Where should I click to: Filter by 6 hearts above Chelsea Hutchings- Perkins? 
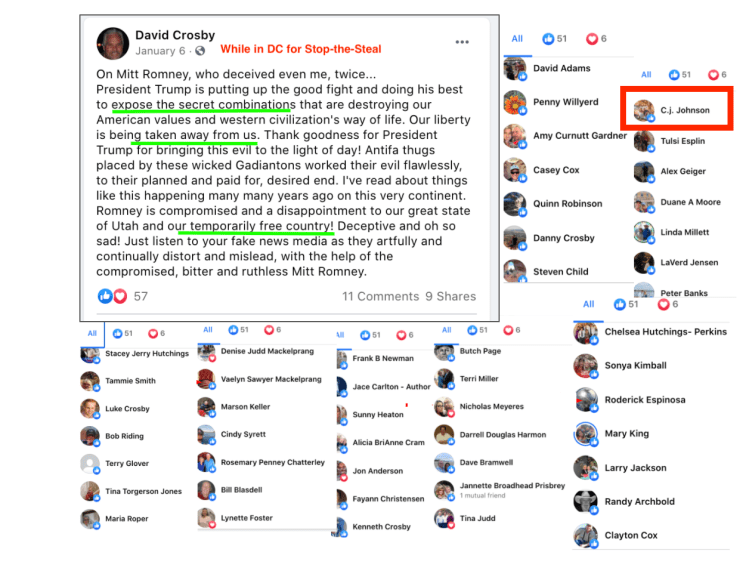point(668,304)
